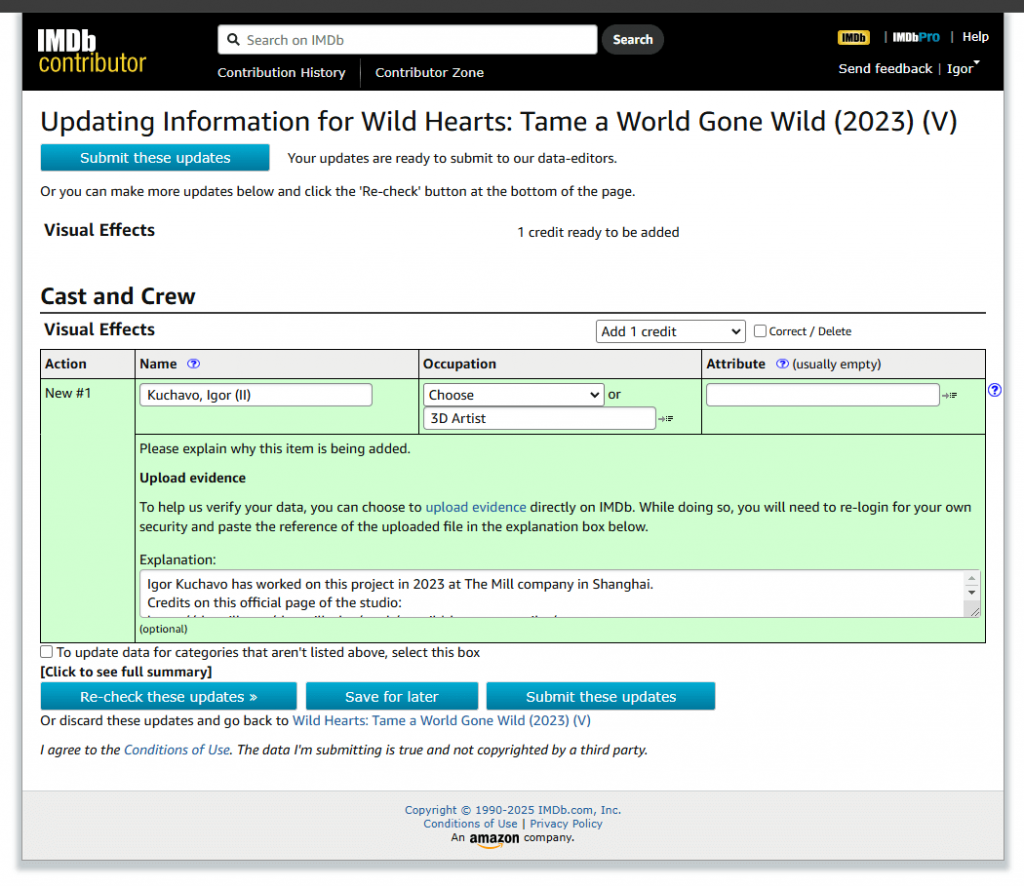1024x886 pixels.
Task: Click the explanation box scroll up arrow
Action: pos(972,578)
